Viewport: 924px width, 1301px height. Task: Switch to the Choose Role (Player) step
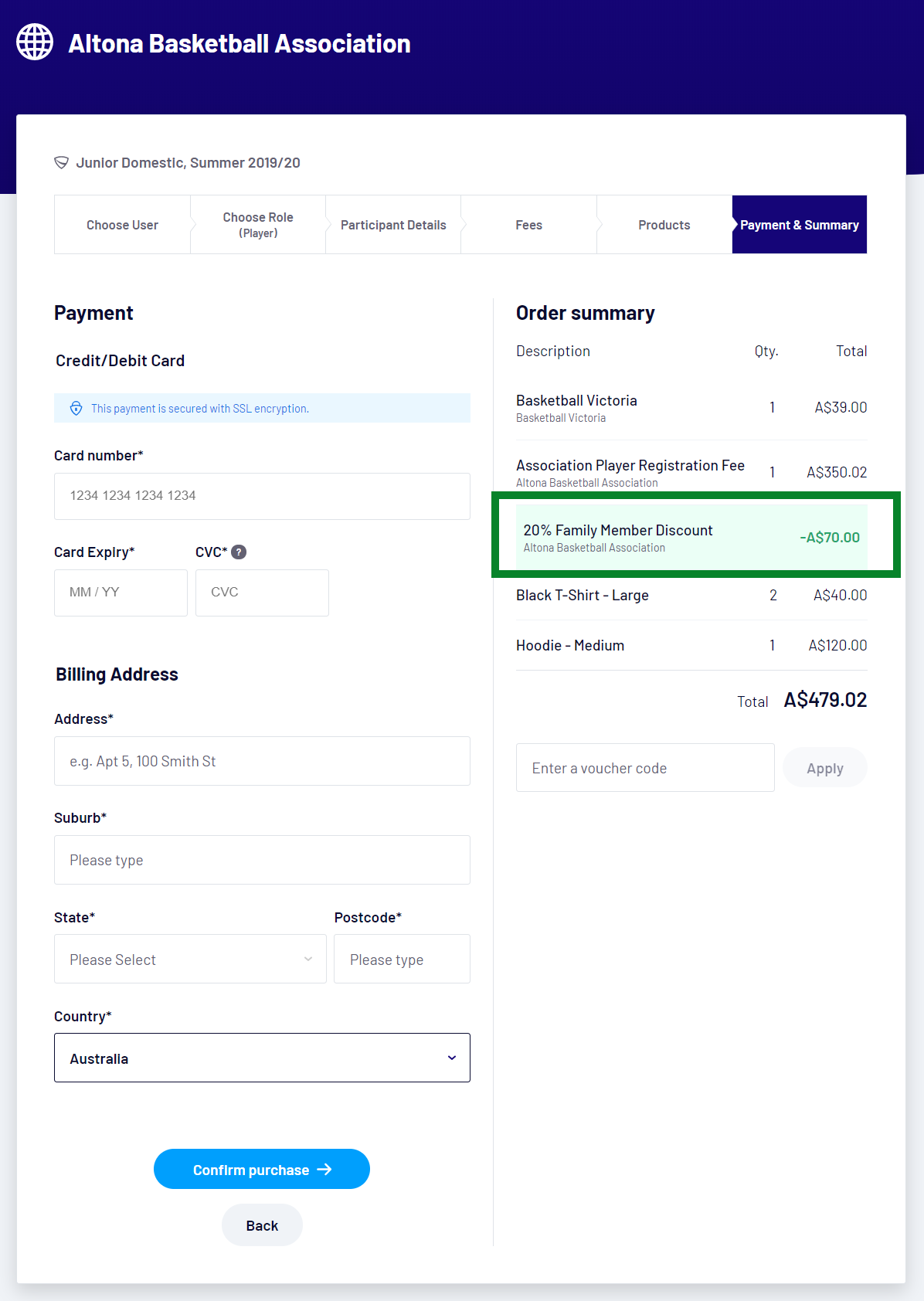[x=258, y=225]
